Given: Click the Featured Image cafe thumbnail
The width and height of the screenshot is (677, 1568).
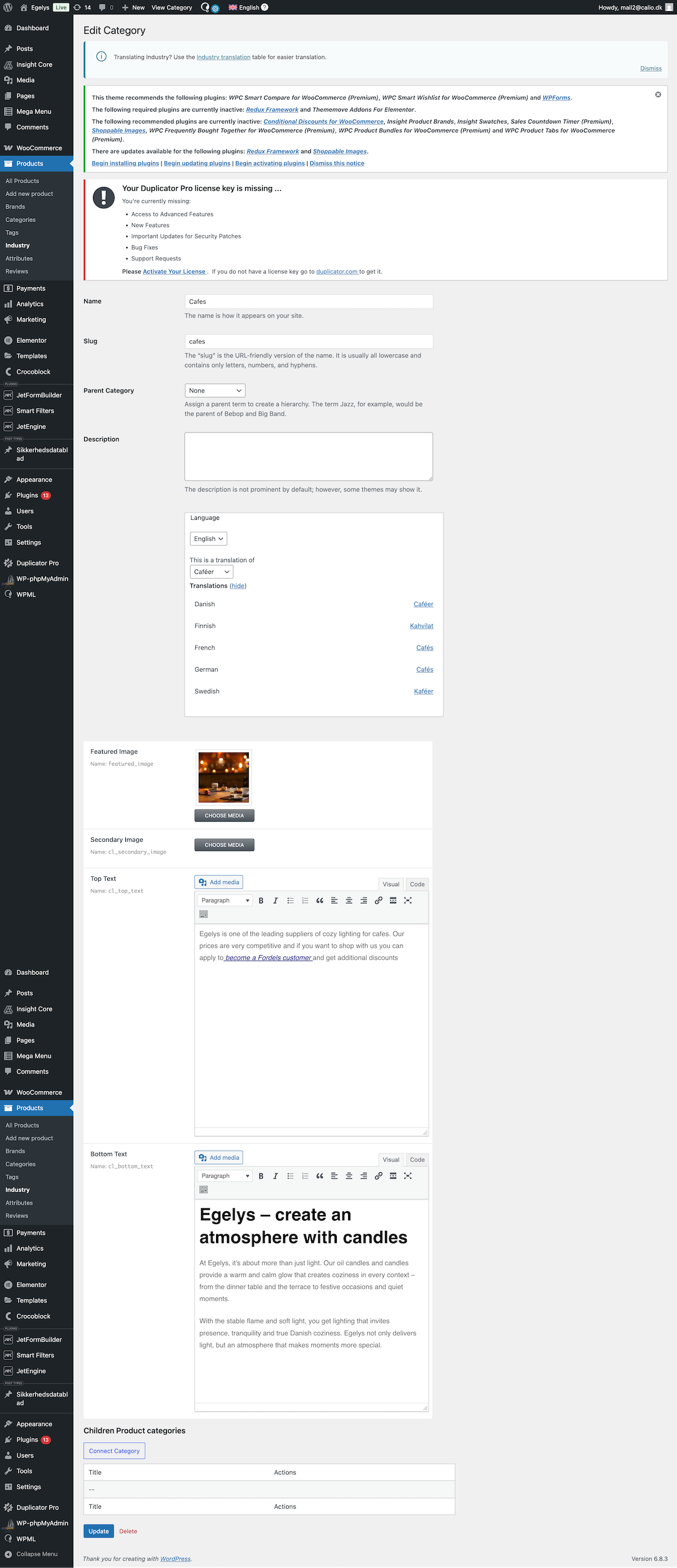Looking at the screenshot, I should tap(223, 778).
